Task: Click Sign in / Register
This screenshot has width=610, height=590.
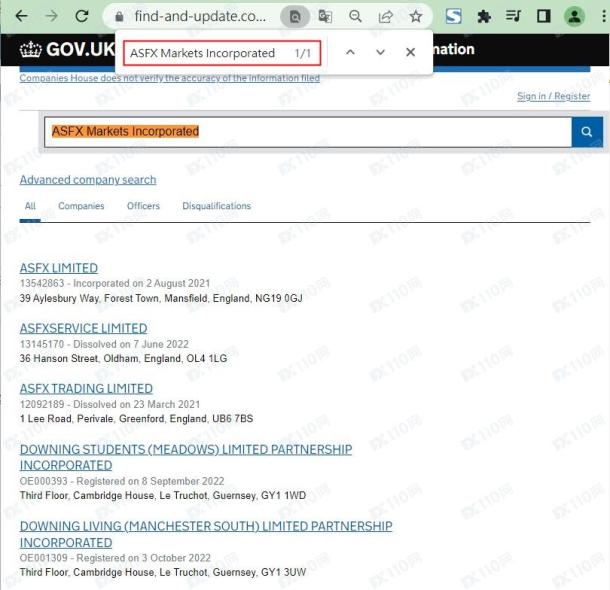Action: click(x=553, y=96)
